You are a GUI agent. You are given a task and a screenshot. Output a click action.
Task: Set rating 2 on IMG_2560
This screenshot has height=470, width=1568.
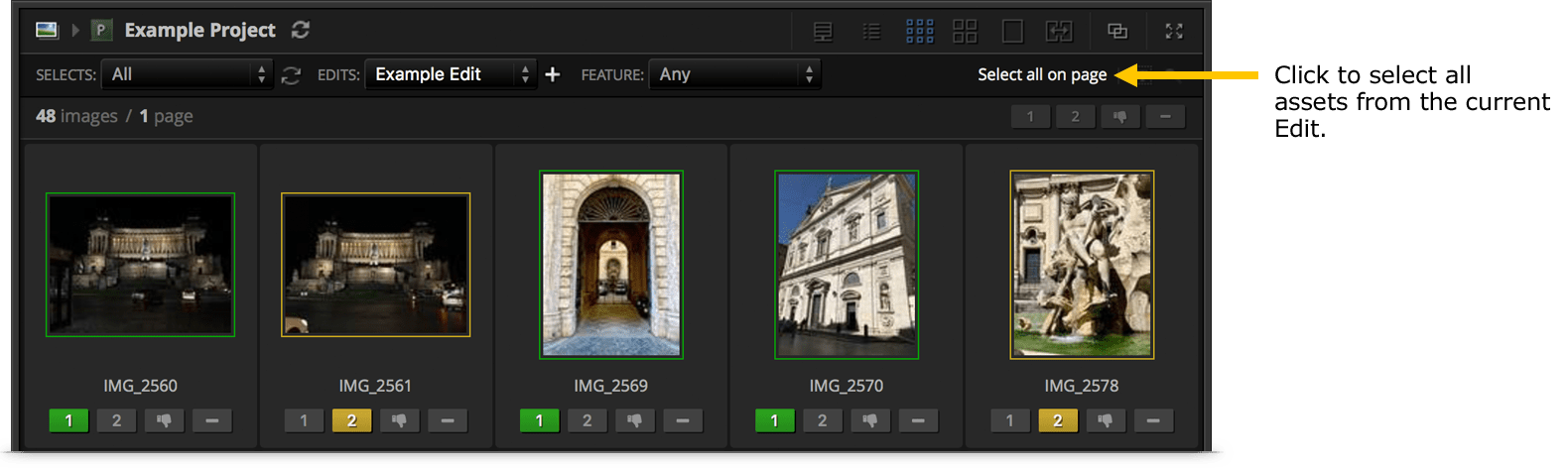[116, 420]
